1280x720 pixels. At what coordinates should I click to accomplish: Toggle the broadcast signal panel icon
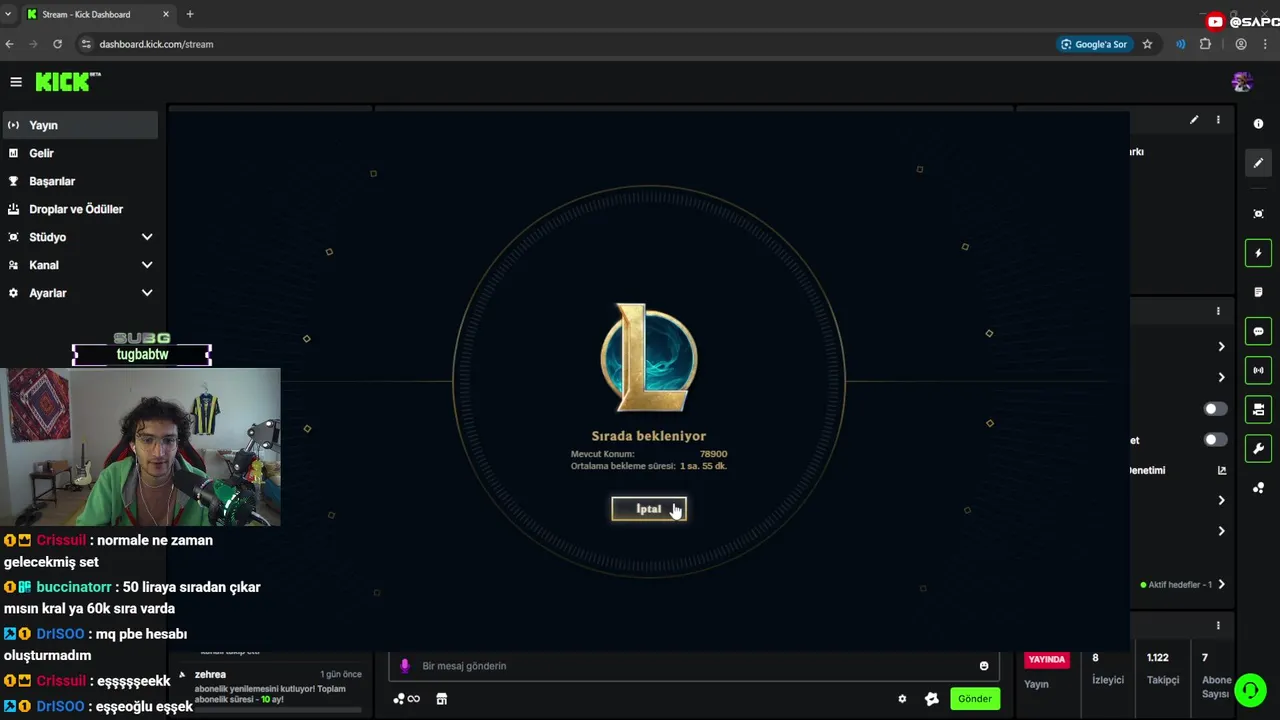coord(1258,370)
